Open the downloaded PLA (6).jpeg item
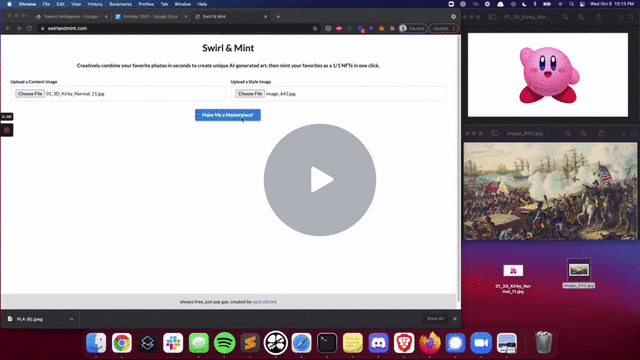The height and width of the screenshot is (360, 640). click(x=29, y=319)
